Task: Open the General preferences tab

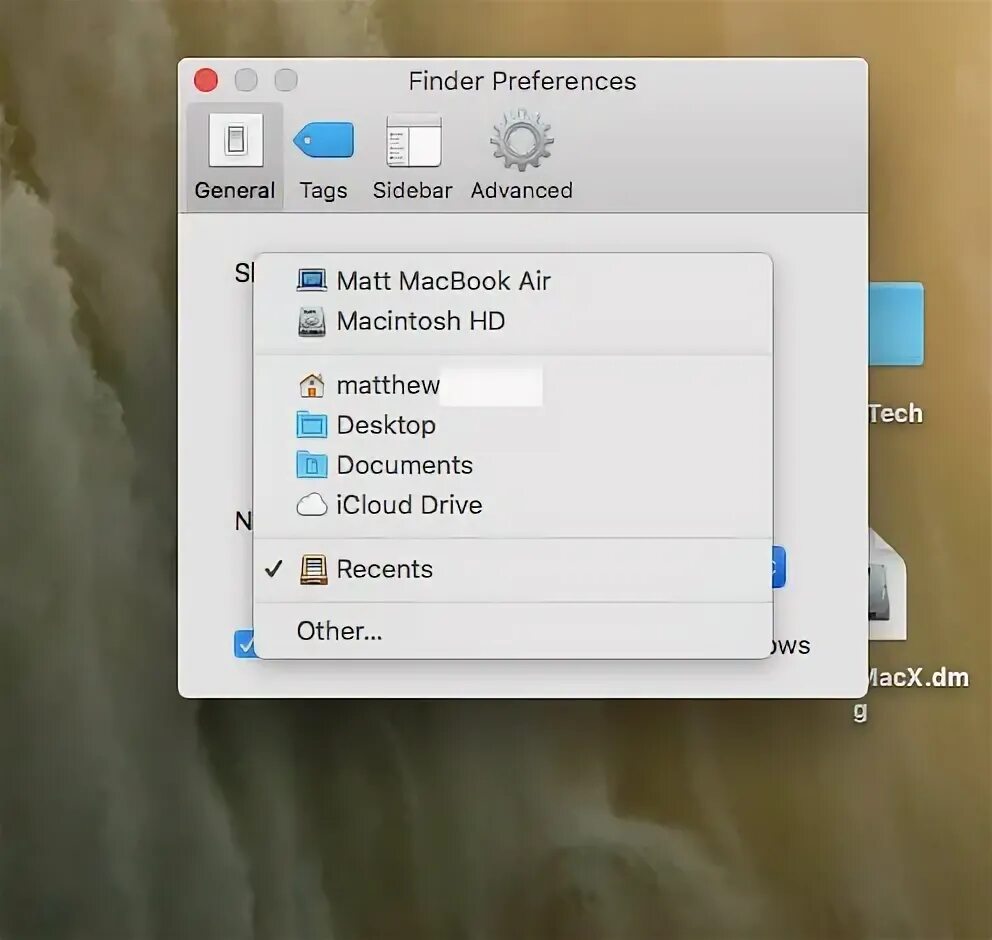Action: pyautogui.click(x=235, y=157)
